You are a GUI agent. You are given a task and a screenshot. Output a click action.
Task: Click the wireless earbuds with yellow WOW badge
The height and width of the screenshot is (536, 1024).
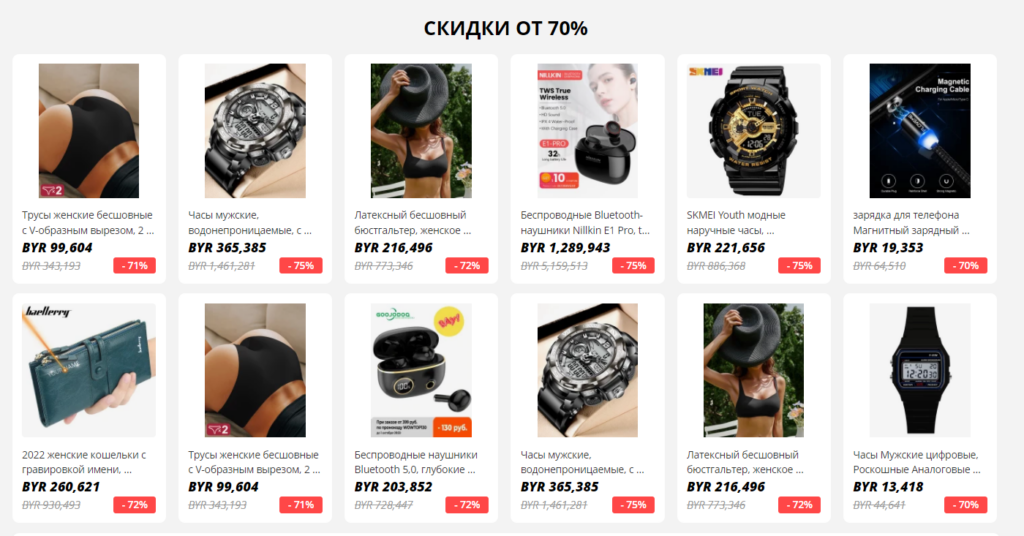421,370
